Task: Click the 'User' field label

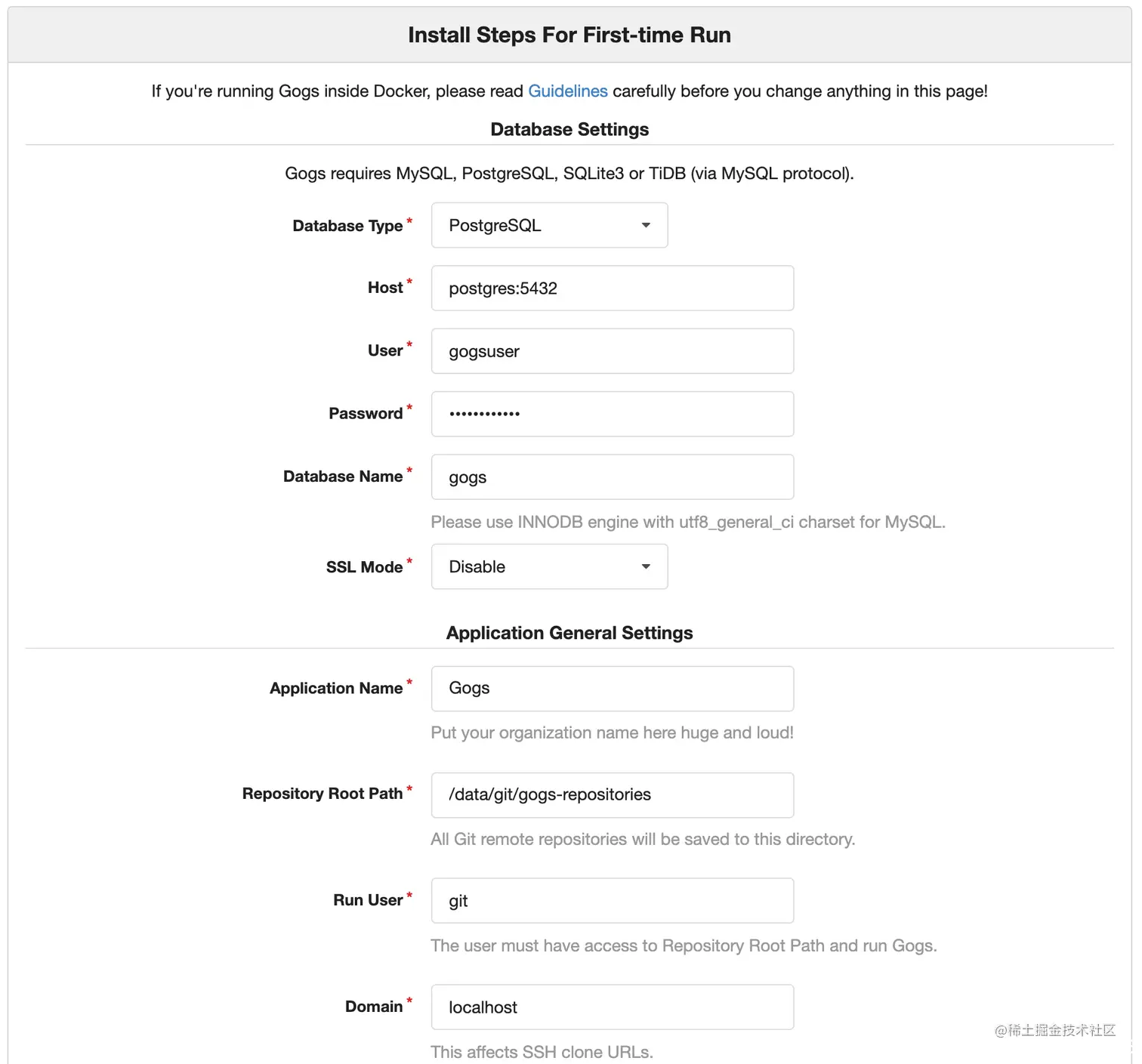Action: (x=385, y=350)
